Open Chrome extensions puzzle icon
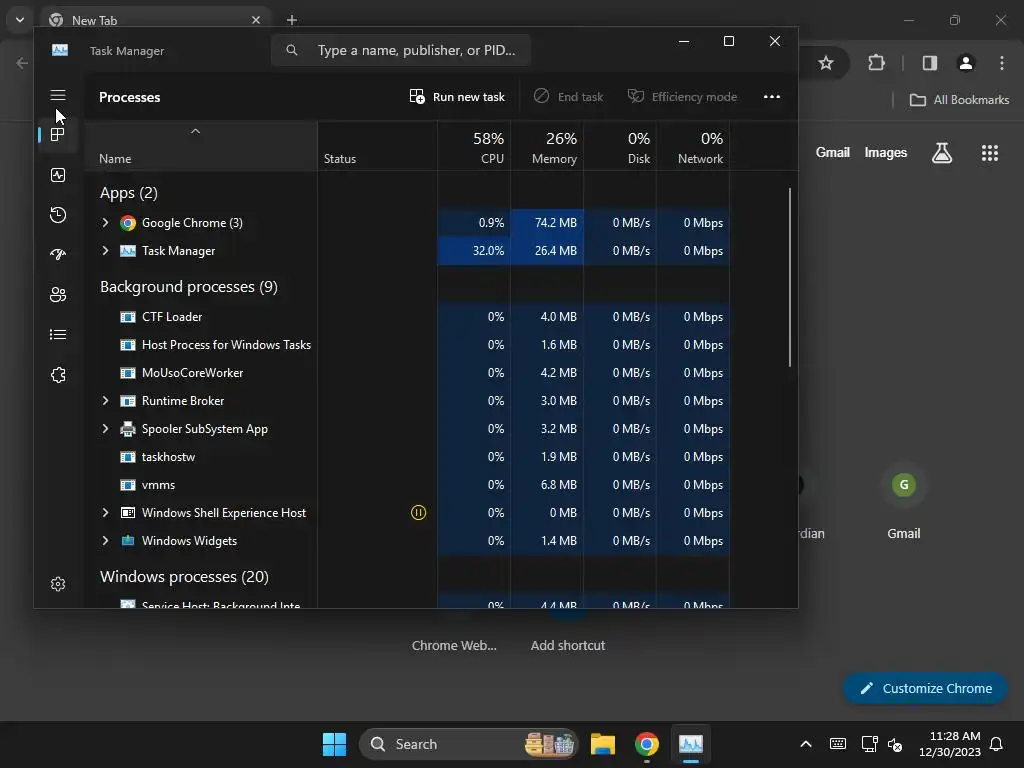The width and height of the screenshot is (1024, 768). tap(876, 63)
